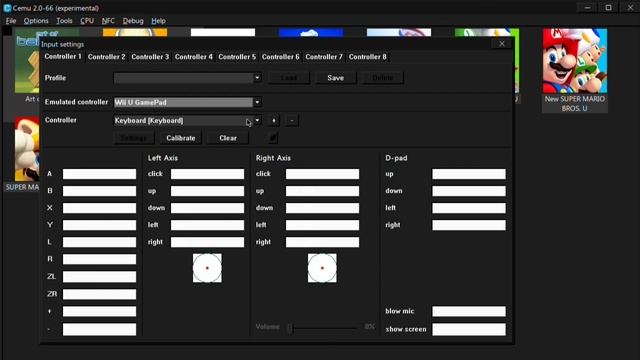This screenshot has width=640, height=360.
Task: Click the Y button mapping field
Action: click(99, 225)
